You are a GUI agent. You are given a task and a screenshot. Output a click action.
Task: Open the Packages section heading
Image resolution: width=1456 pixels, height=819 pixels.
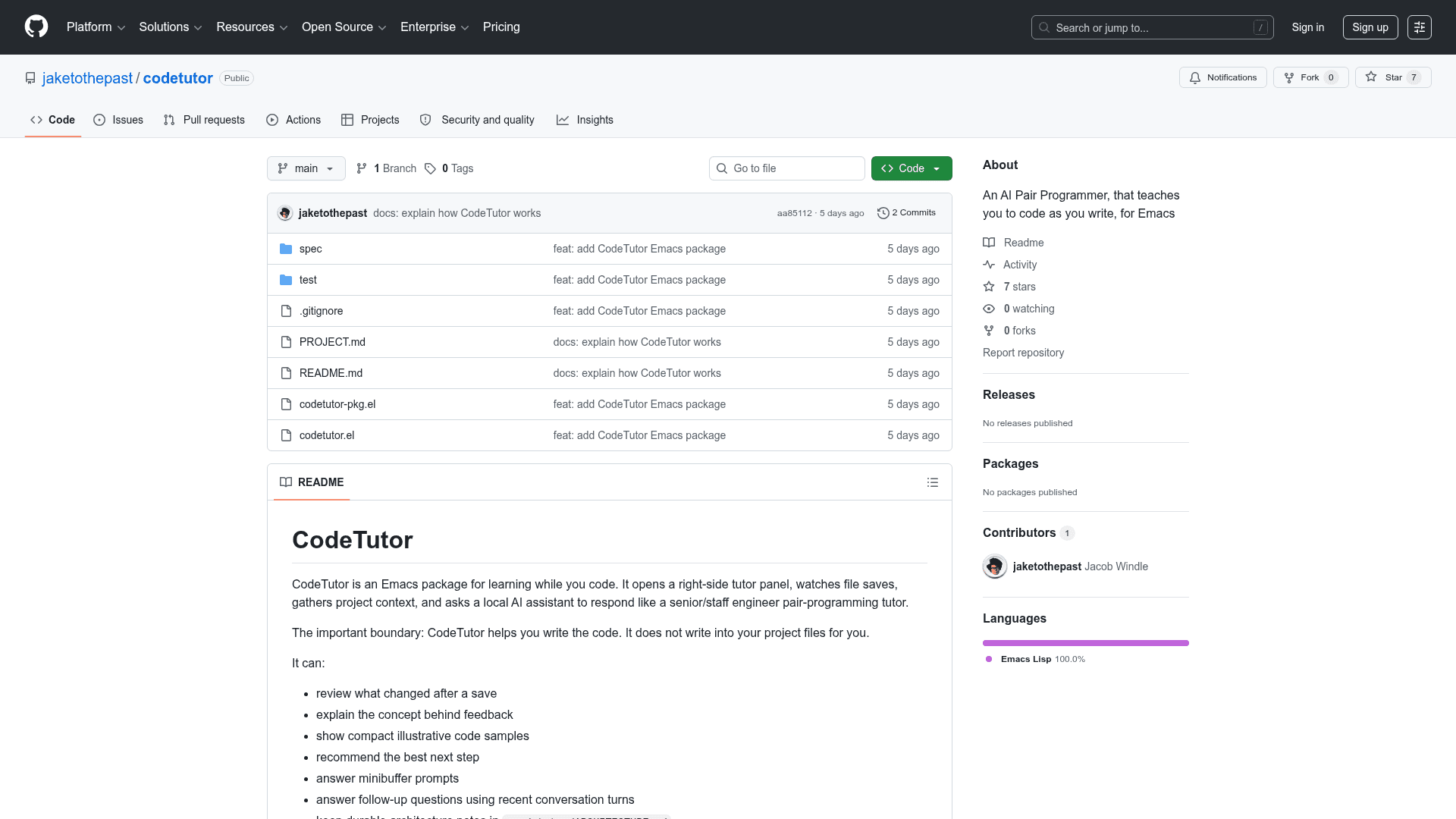click(x=1010, y=463)
